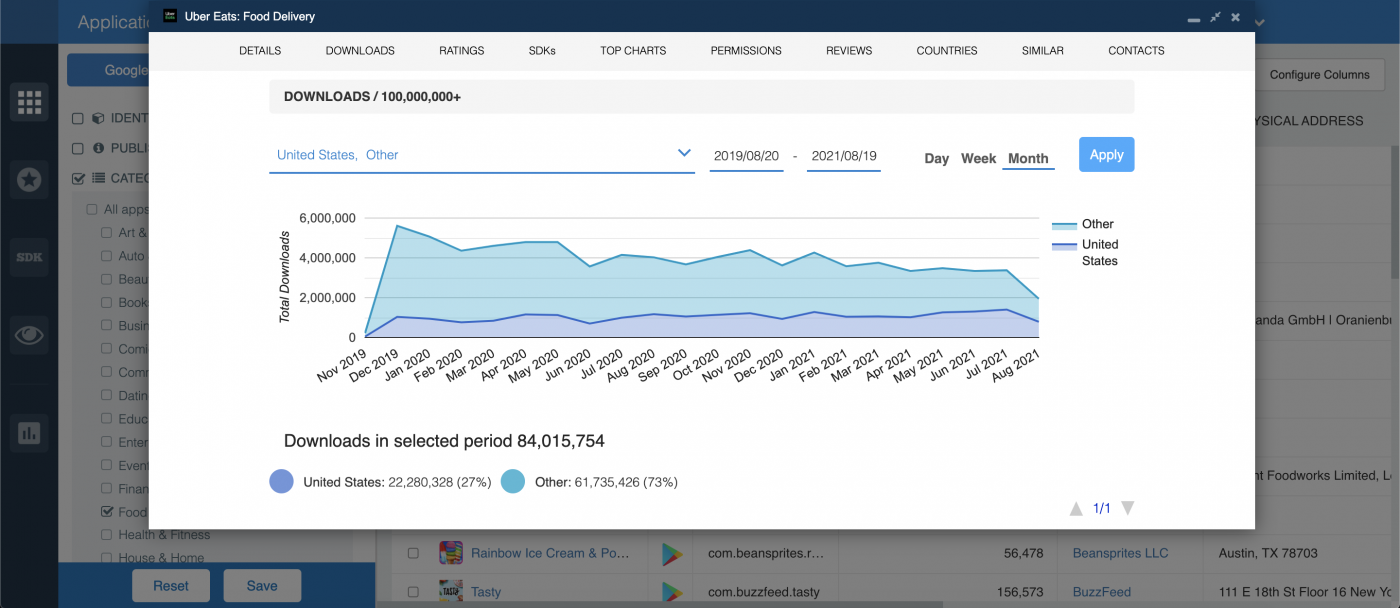Click the Uber Eats app icon in title bar

pos(170,16)
